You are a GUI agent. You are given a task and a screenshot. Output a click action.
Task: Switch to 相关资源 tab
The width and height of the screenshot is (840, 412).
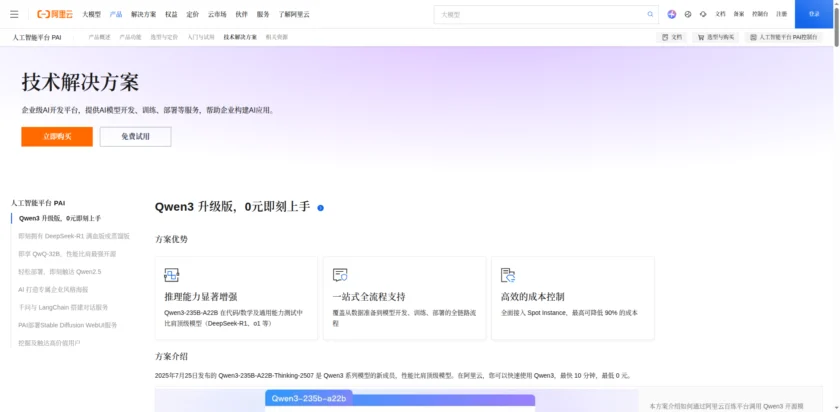click(x=276, y=38)
